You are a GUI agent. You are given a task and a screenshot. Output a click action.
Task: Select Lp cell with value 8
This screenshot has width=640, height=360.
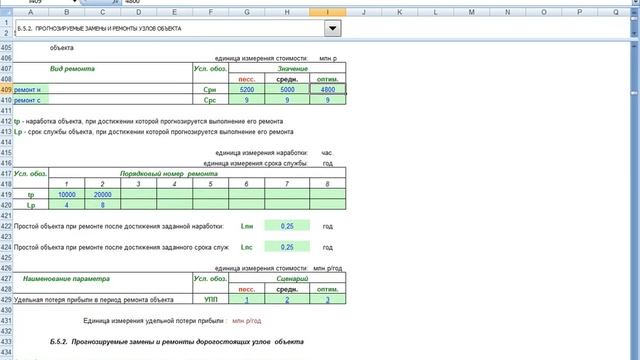(102, 205)
